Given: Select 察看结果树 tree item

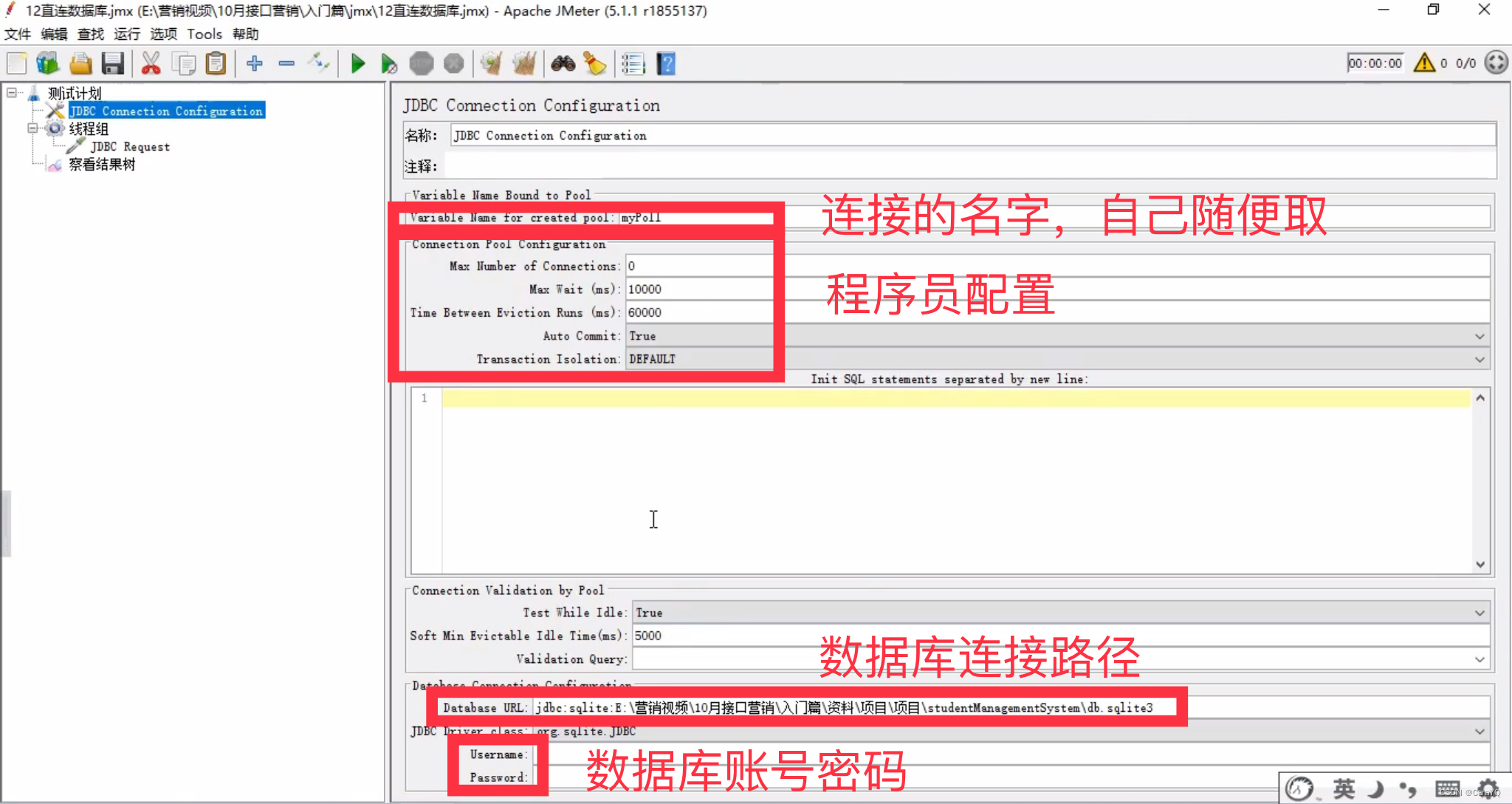Looking at the screenshot, I should point(102,165).
